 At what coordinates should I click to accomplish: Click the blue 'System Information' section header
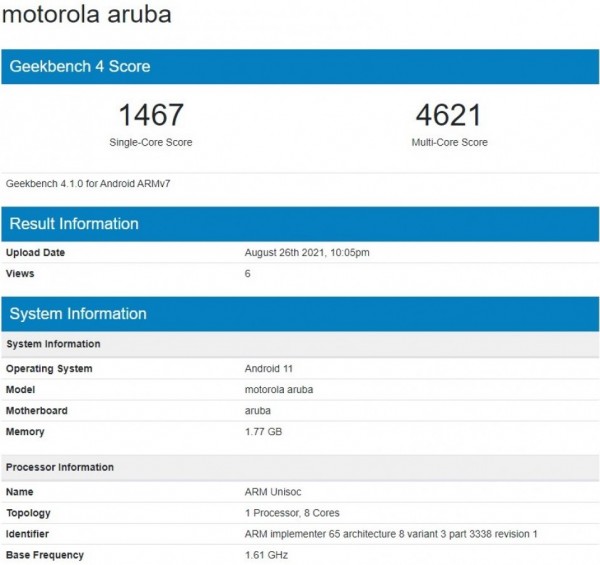[x=300, y=314]
